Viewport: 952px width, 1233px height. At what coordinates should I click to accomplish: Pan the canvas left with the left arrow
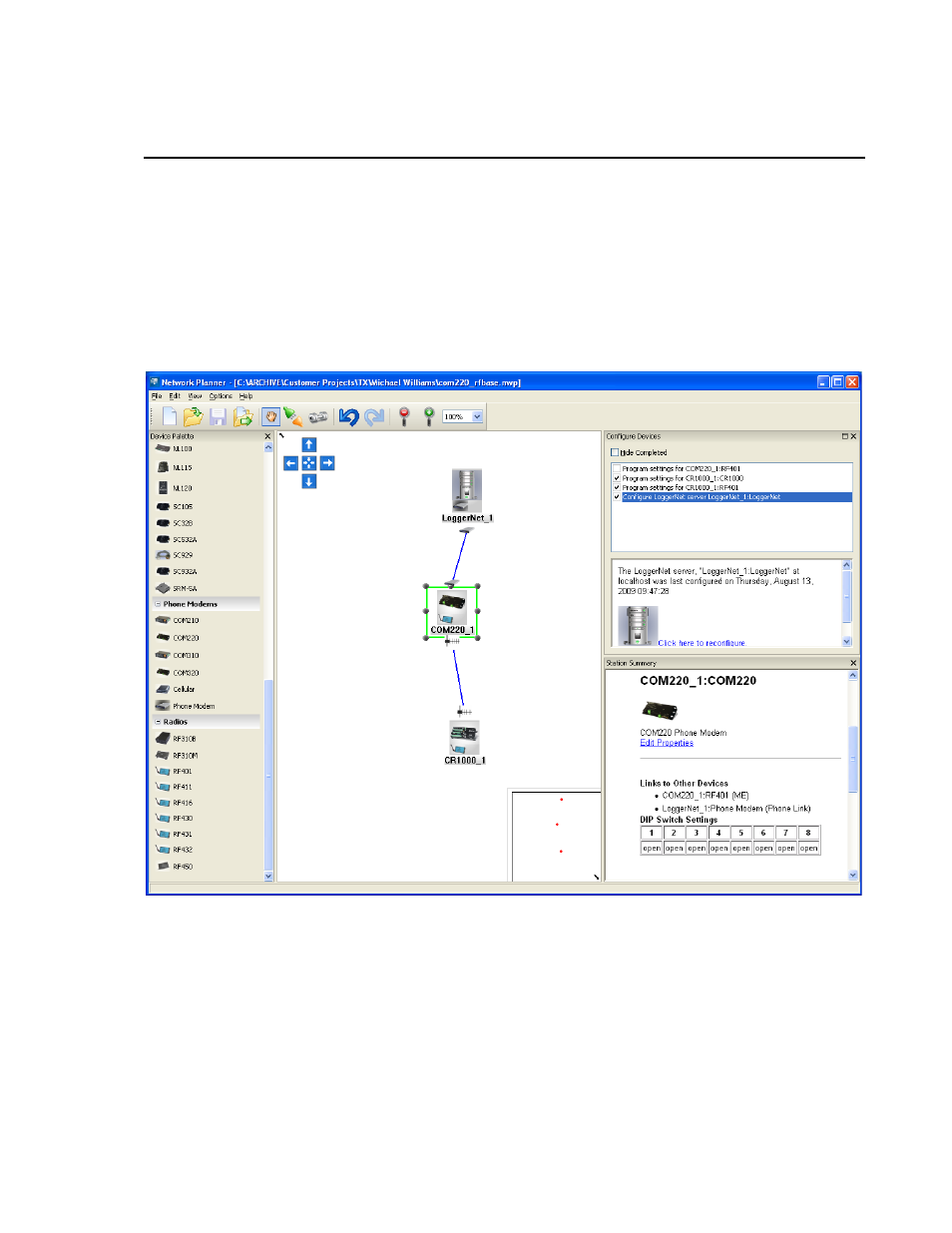(290, 463)
